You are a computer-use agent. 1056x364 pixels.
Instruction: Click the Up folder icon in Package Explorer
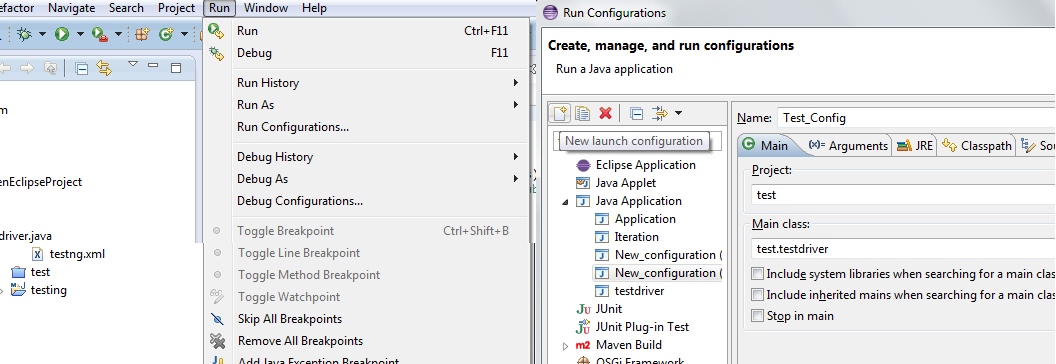pos(51,68)
